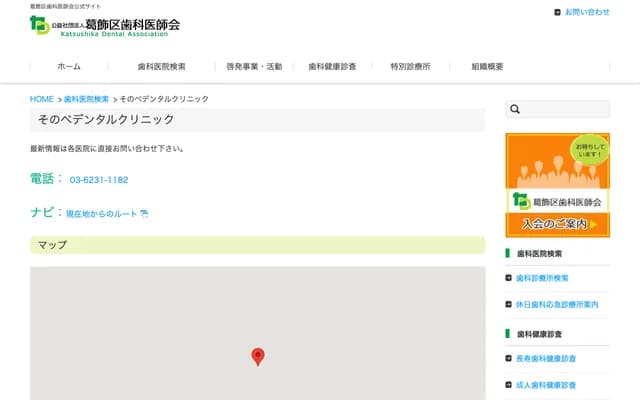Open 長寿歯科健康診査 sidebar link
The width and height of the screenshot is (640, 400).
pyautogui.click(x=546, y=359)
